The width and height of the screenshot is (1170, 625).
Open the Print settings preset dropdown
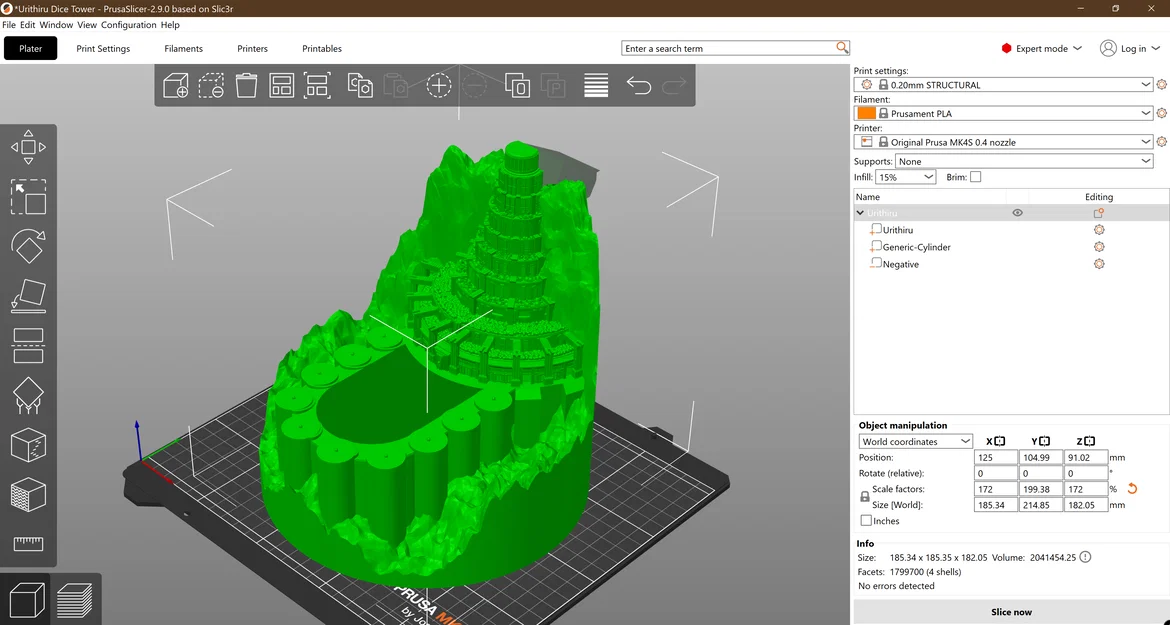pos(1004,85)
